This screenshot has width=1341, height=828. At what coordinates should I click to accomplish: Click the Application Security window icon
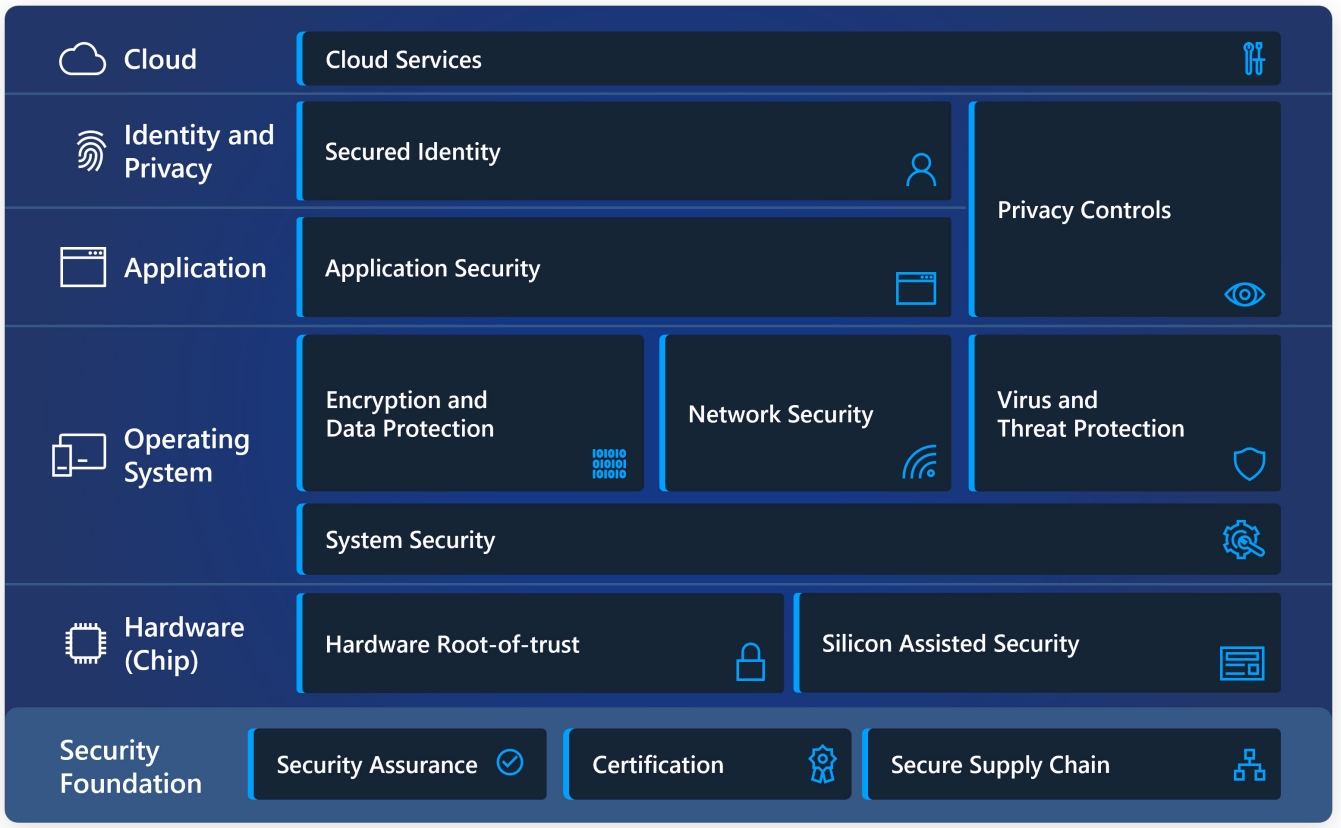point(915,289)
